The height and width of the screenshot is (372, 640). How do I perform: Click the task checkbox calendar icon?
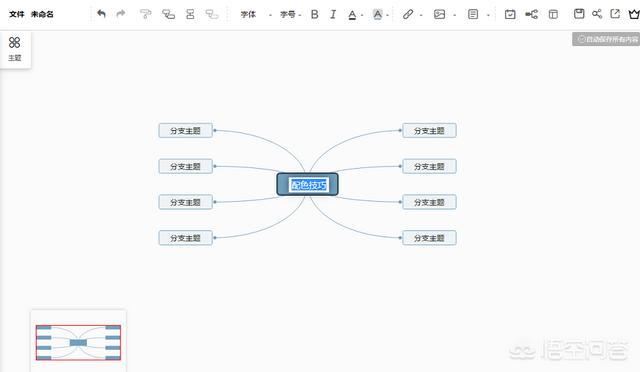(x=510, y=15)
